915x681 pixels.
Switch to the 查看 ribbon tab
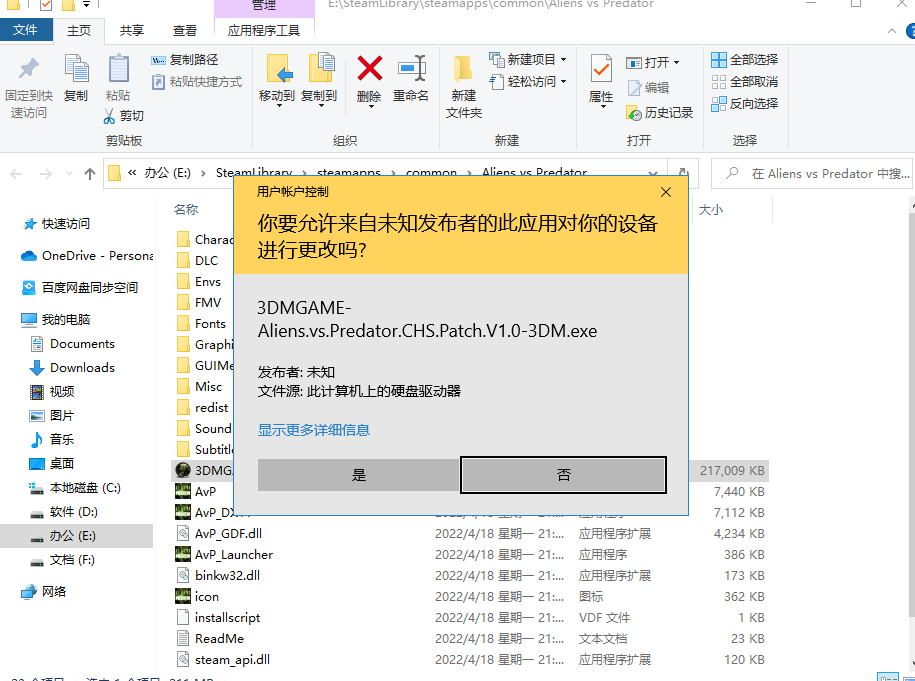[x=185, y=30]
